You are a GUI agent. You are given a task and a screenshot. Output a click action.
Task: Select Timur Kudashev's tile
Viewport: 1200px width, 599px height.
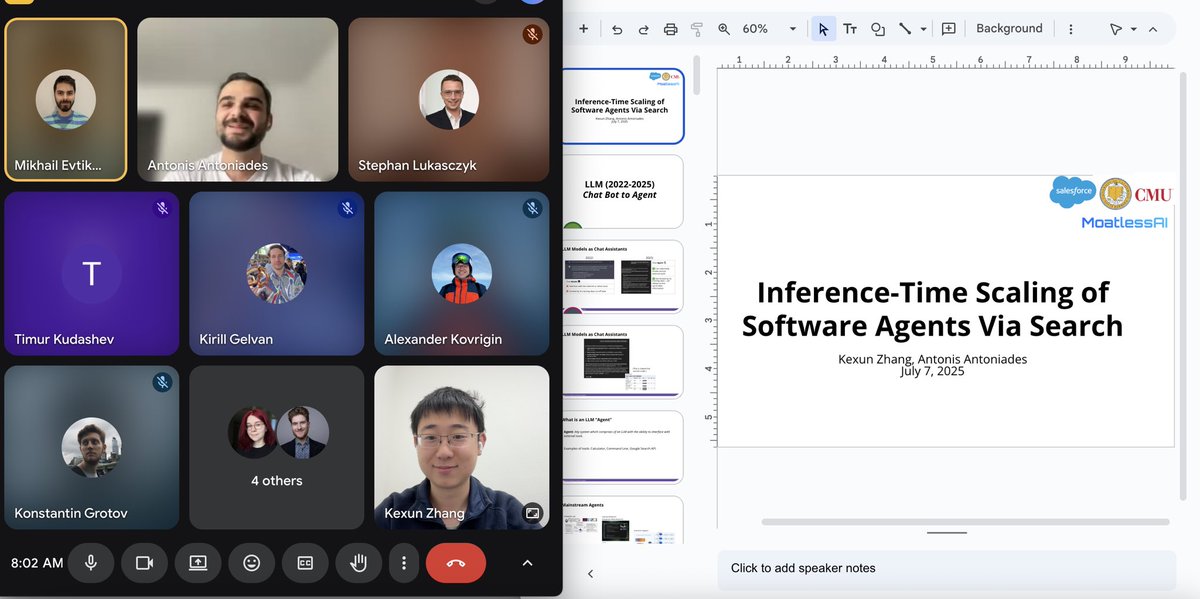pos(92,273)
